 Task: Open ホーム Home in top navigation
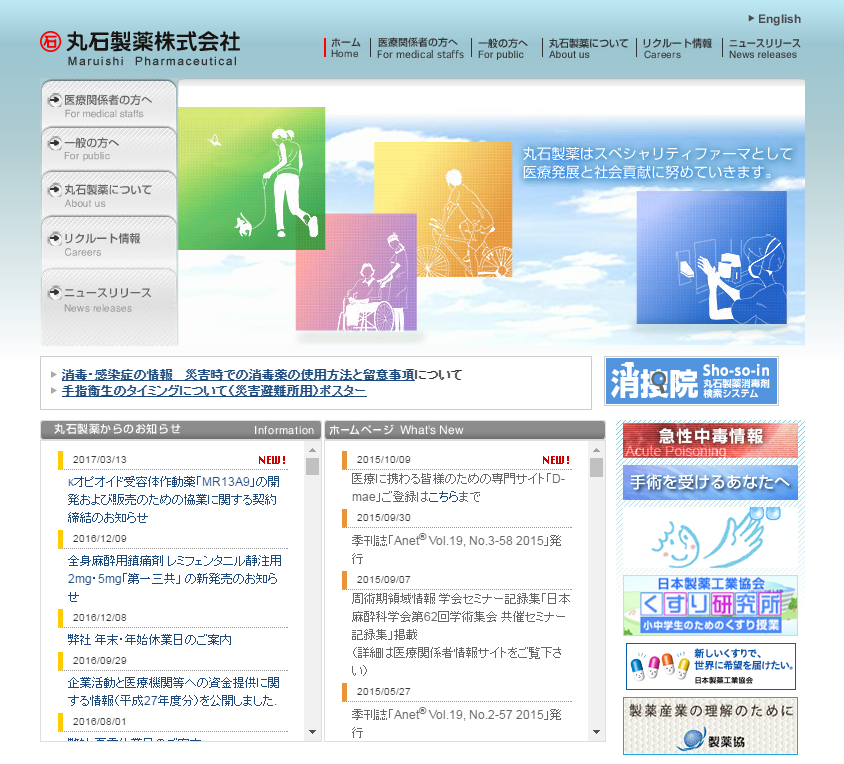pos(345,48)
